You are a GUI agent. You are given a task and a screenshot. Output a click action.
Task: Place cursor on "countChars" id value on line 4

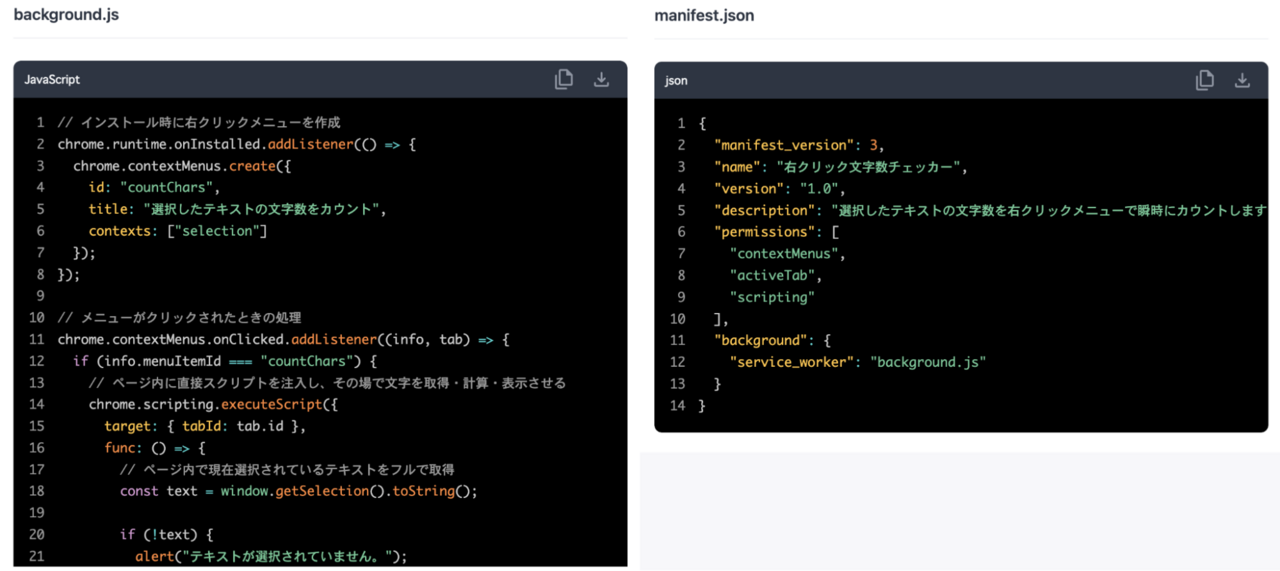[x=169, y=187]
